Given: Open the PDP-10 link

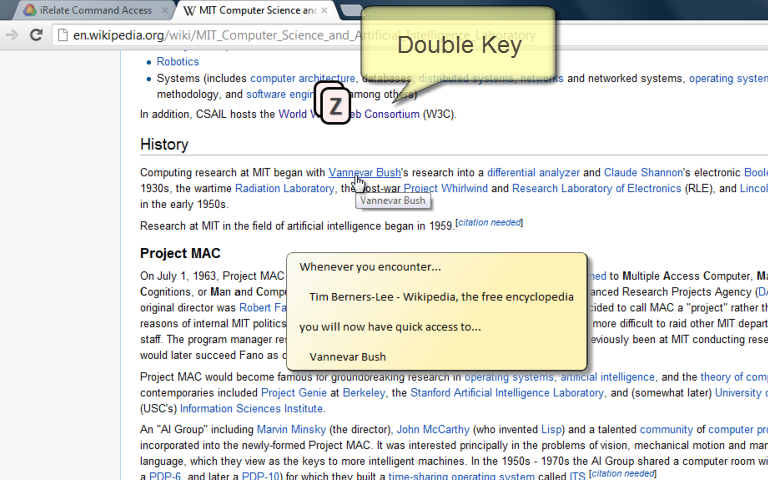Looking at the screenshot, I should click(x=261, y=476).
